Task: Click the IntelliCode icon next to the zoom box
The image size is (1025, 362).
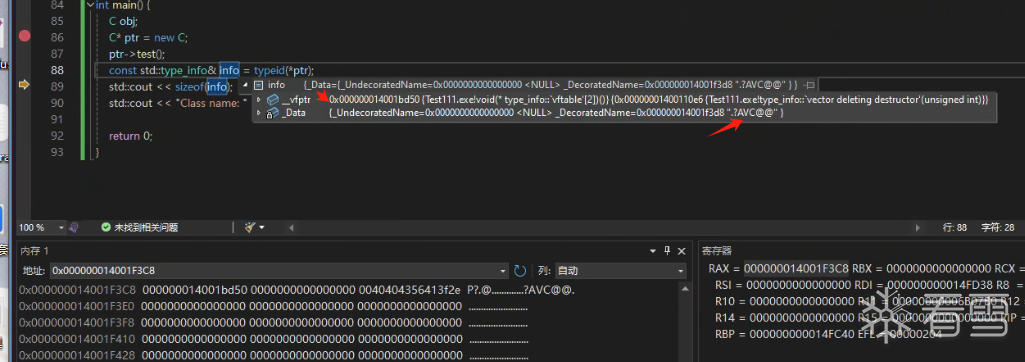Action: [74, 227]
